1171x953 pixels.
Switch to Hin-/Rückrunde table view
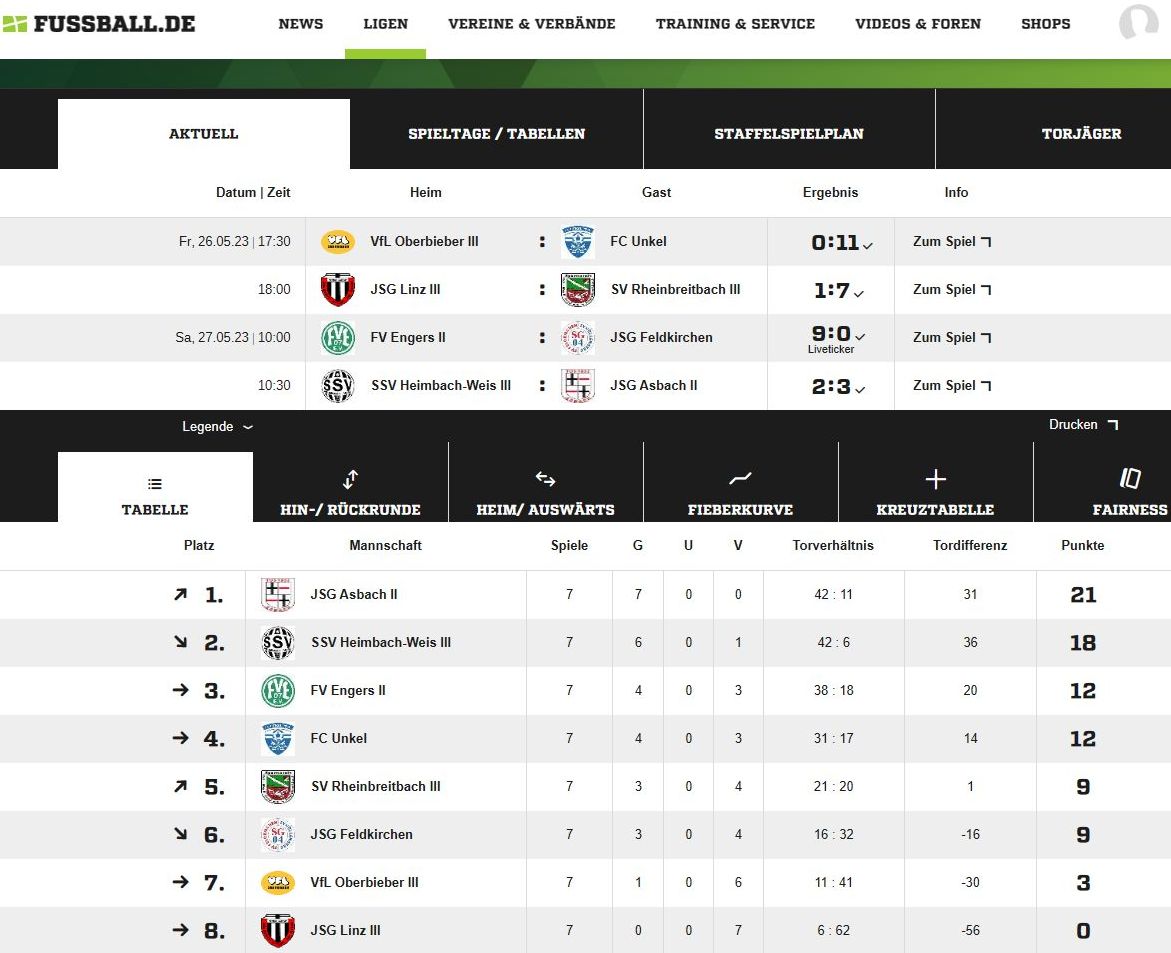350,488
